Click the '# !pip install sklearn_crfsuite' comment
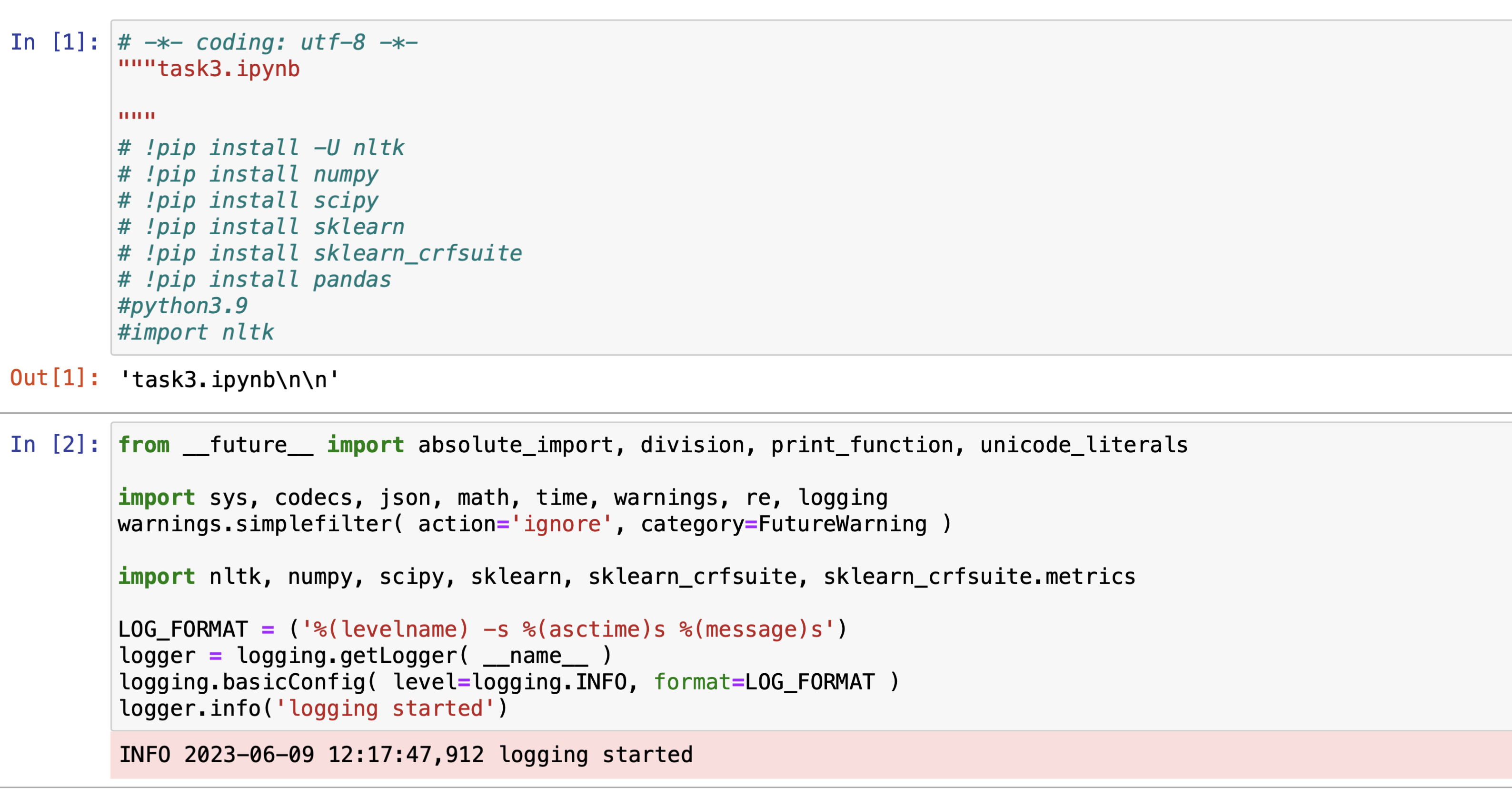The image size is (1512, 797). click(x=320, y=253)
